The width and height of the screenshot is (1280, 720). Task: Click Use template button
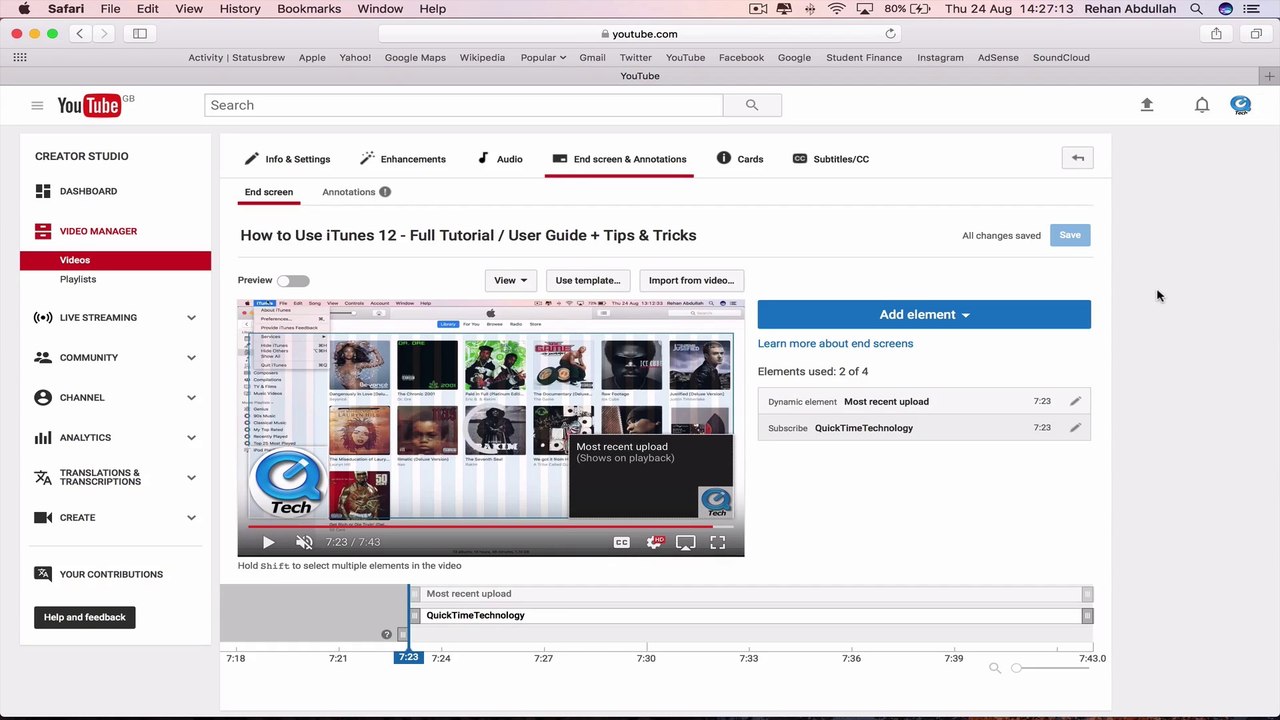pos(588,281)
